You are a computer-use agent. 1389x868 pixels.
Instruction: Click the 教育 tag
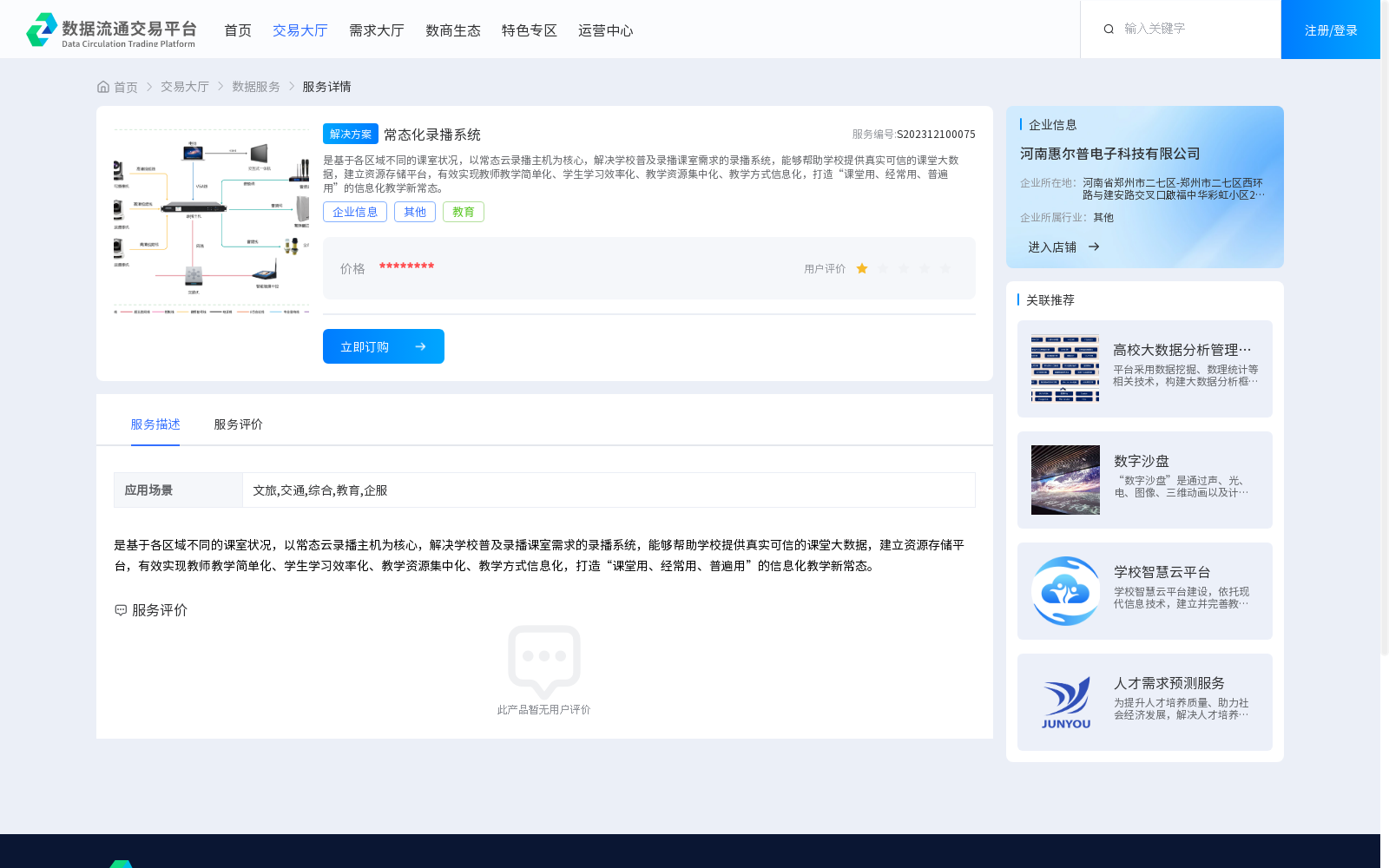(464, 212)
